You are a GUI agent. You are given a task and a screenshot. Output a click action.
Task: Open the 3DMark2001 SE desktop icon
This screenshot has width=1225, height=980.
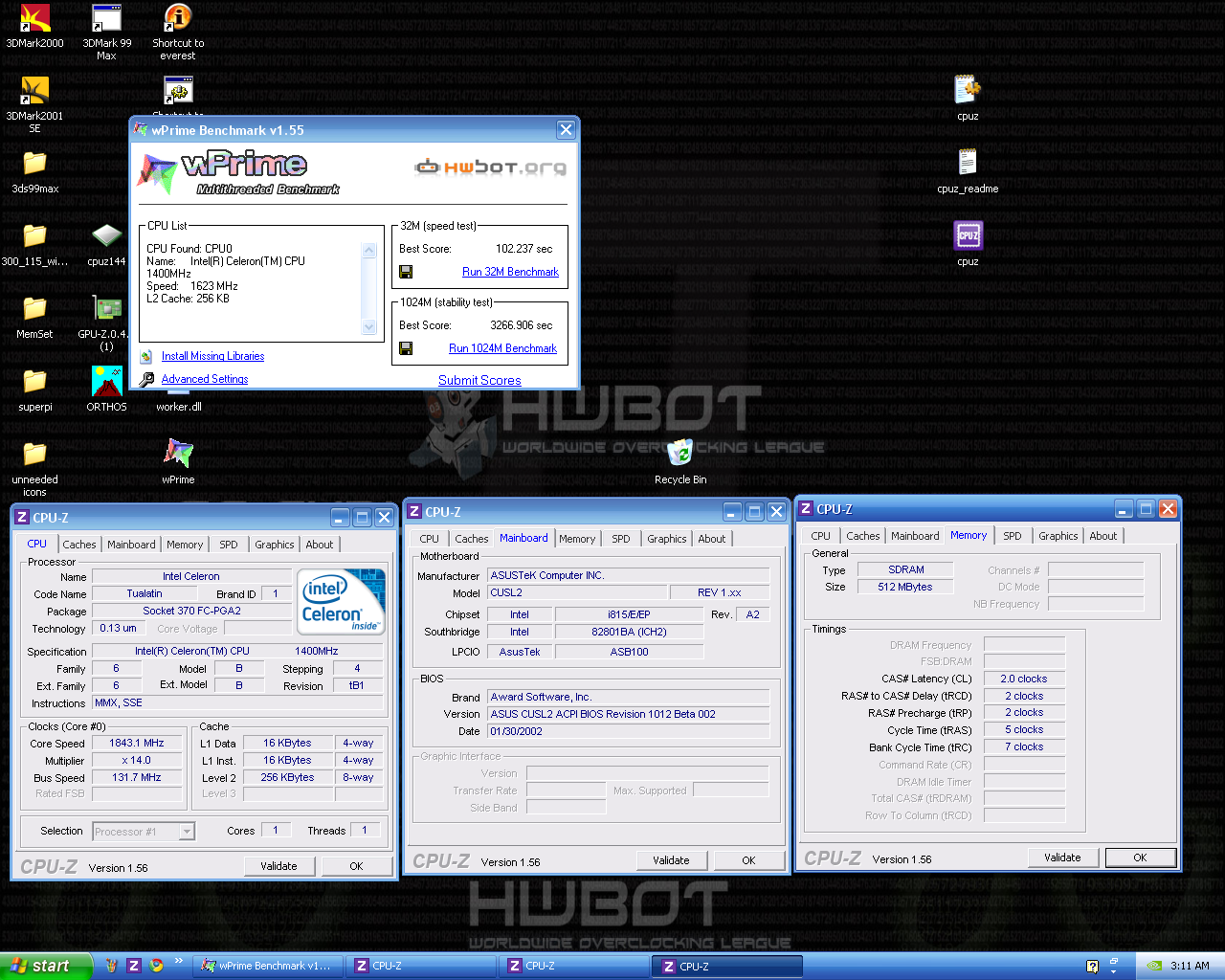pyautogui.click(x=34, y=91)
